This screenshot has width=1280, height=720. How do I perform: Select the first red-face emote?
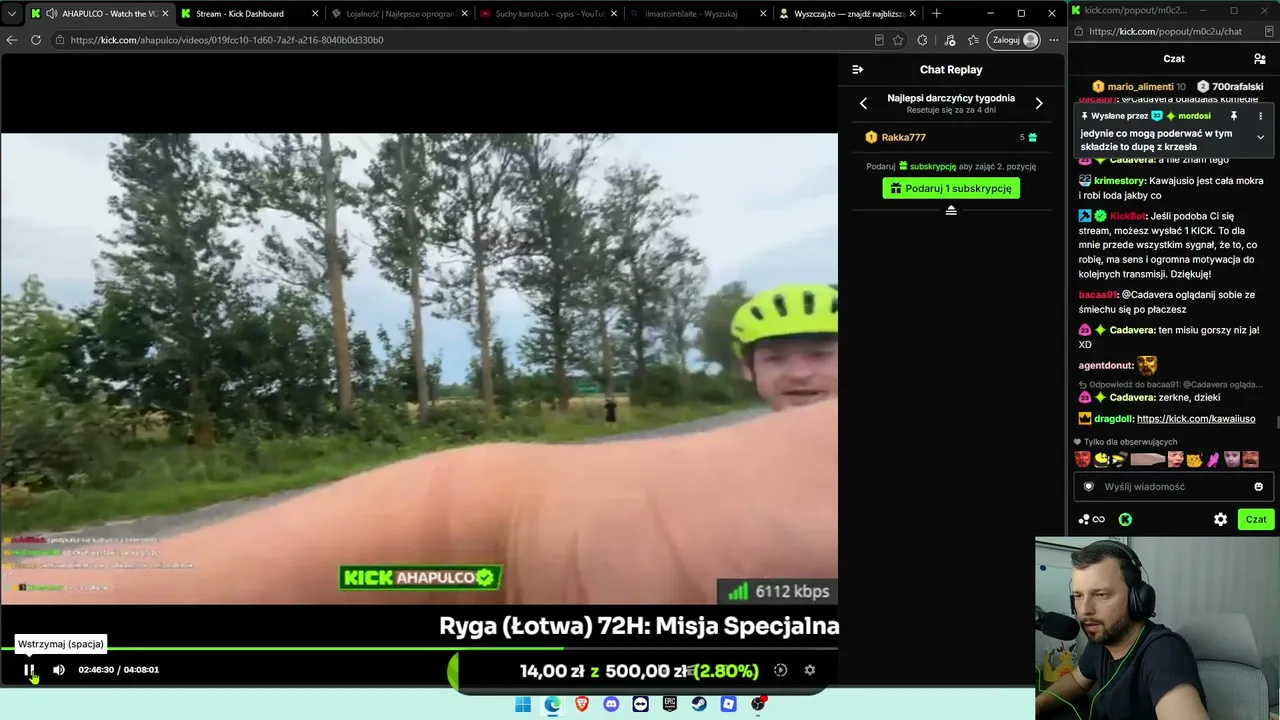click(1083, 460)
